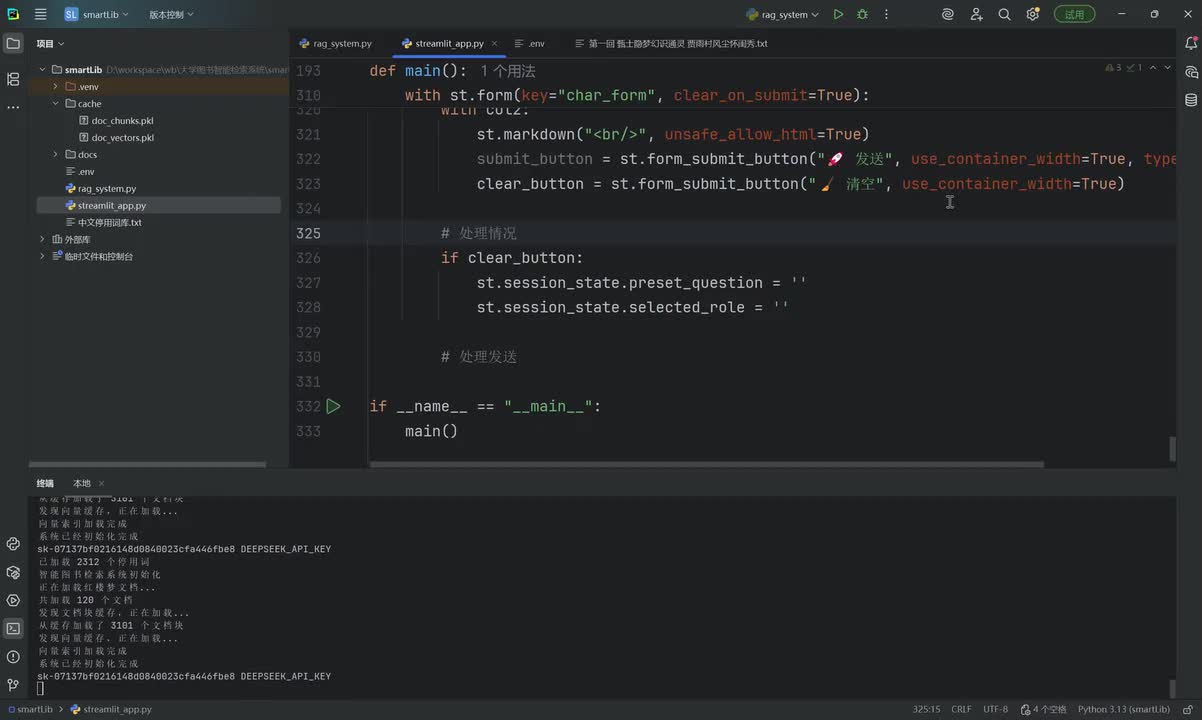1202x720 pixels.
Task: Open the Problems tool window icon
Action: [x=13, y=657]
